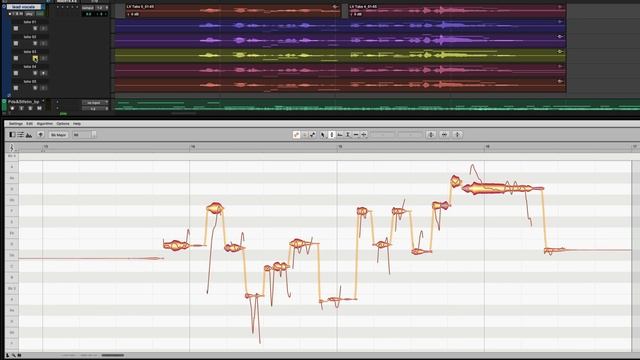
Task: Click the T button on the green track
Action: click(22, 108)
